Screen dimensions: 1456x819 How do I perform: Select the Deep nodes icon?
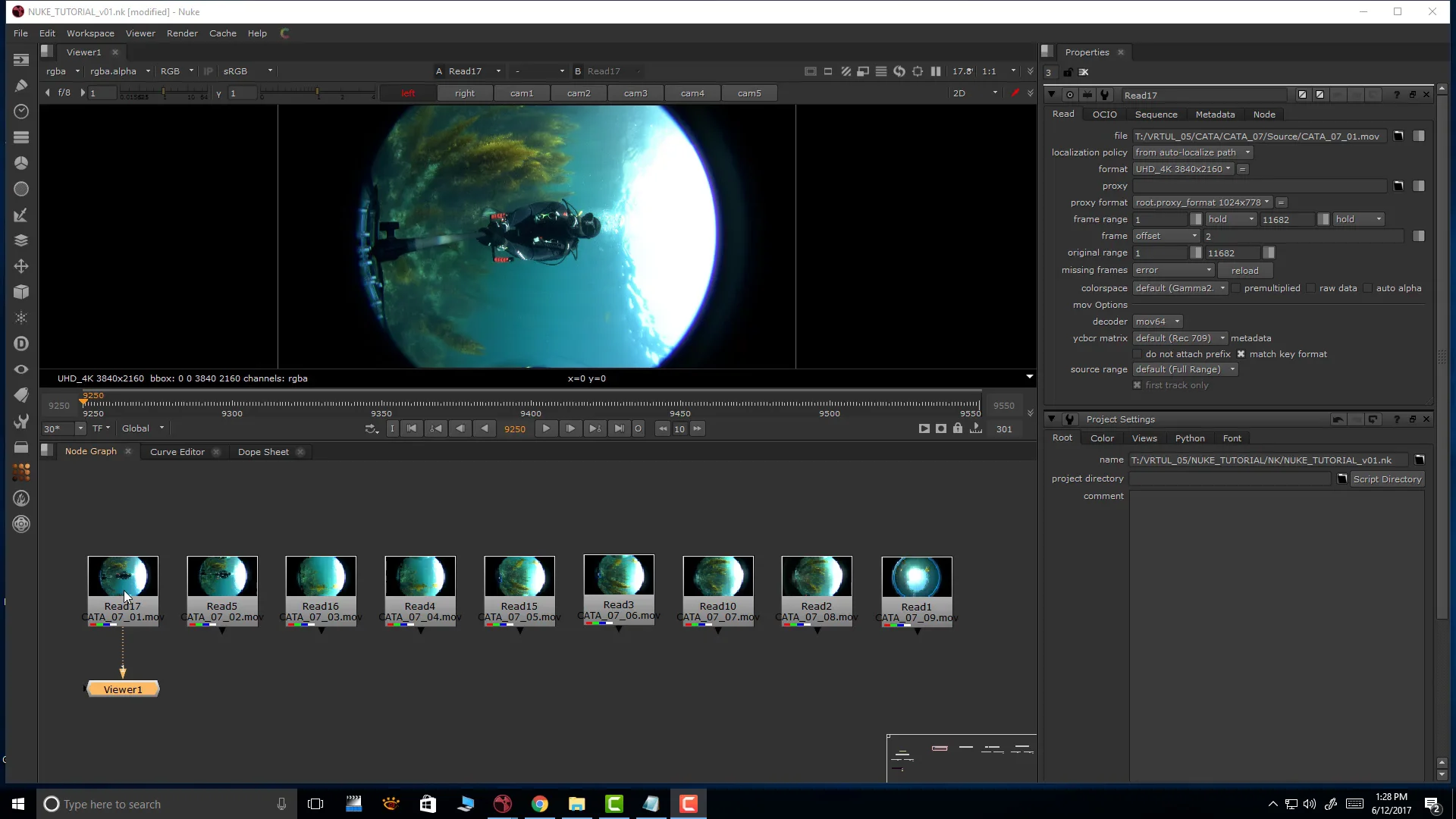(x=20, y=344)
